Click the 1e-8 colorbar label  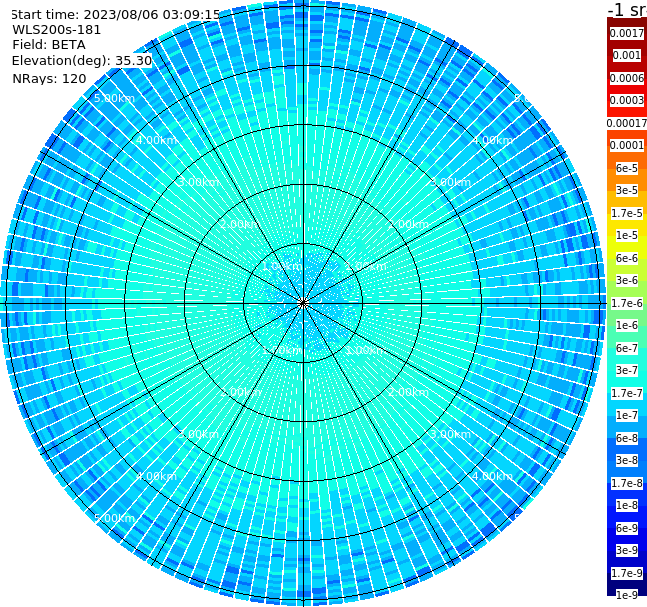tap(627, 505)
